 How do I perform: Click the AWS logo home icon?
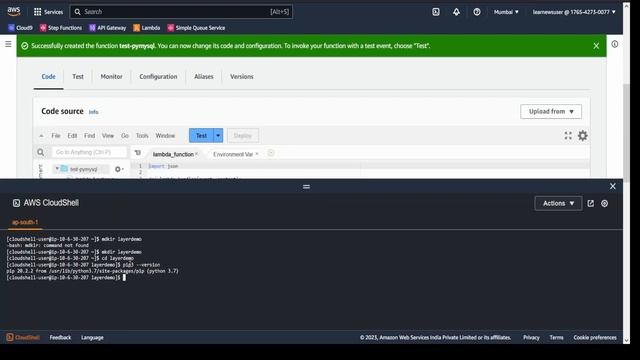[14, 11]
